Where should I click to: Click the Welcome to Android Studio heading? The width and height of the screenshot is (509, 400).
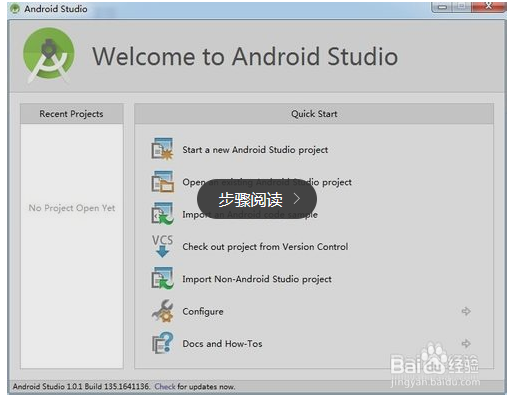click(245, 56)
